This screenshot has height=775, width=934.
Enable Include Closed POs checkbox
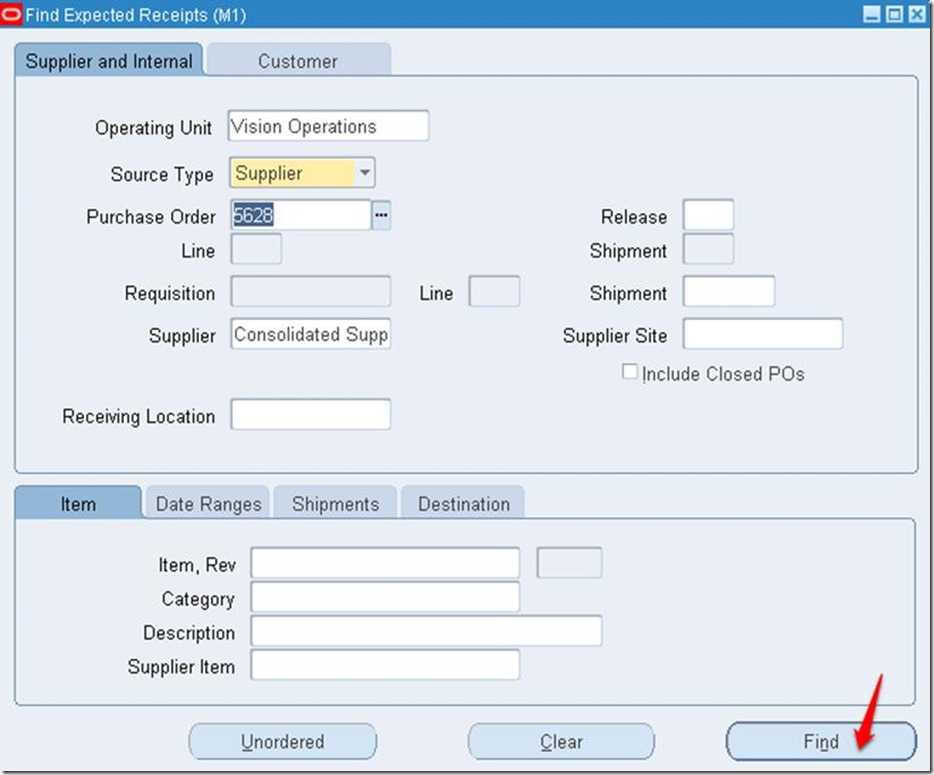click(629, 372)
